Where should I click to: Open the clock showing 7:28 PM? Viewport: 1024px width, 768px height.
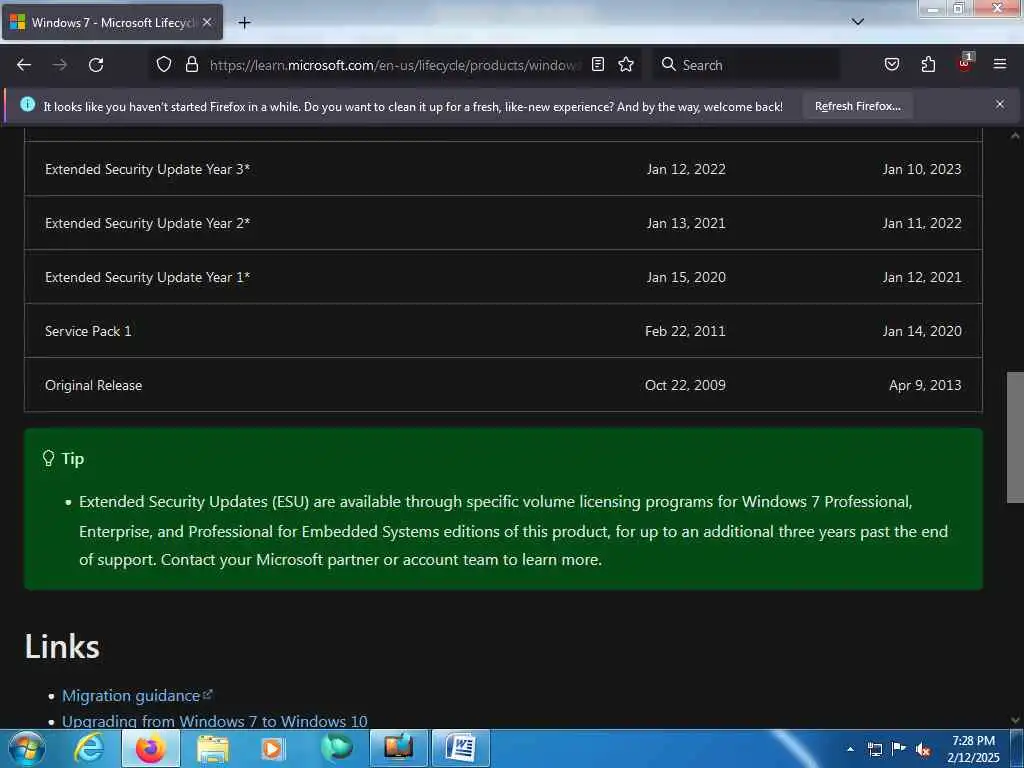973,749
